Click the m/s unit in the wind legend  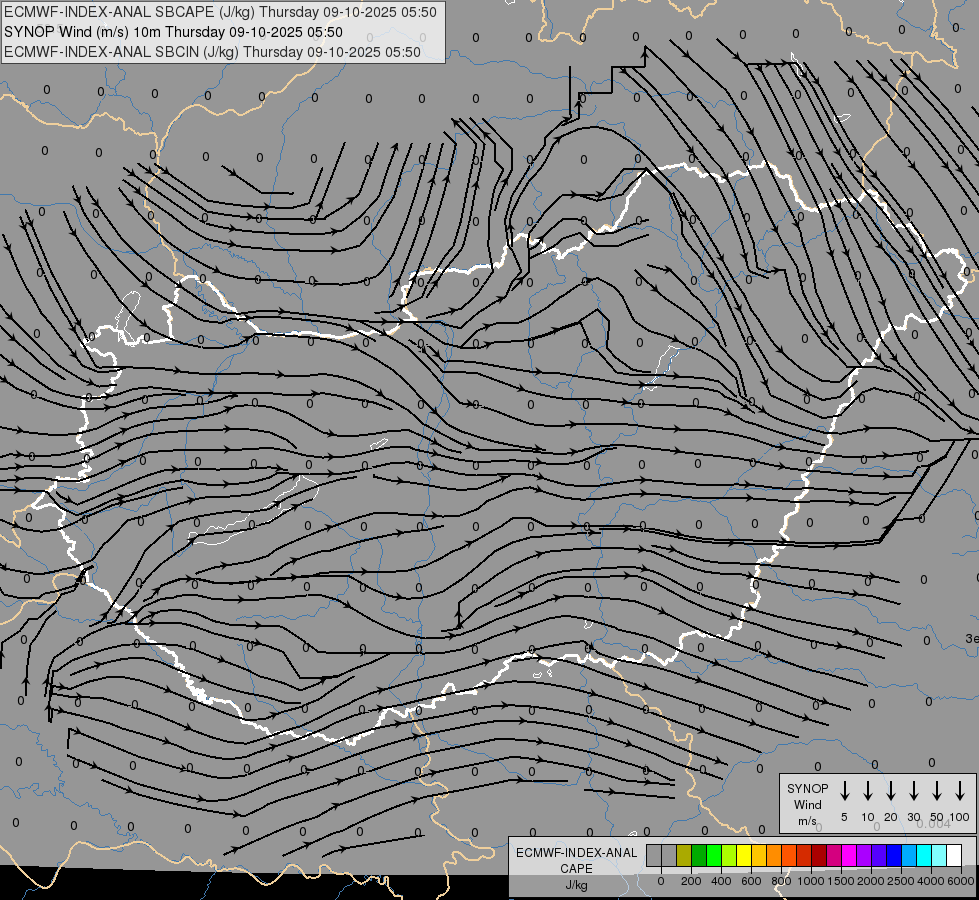pos(807,821)
